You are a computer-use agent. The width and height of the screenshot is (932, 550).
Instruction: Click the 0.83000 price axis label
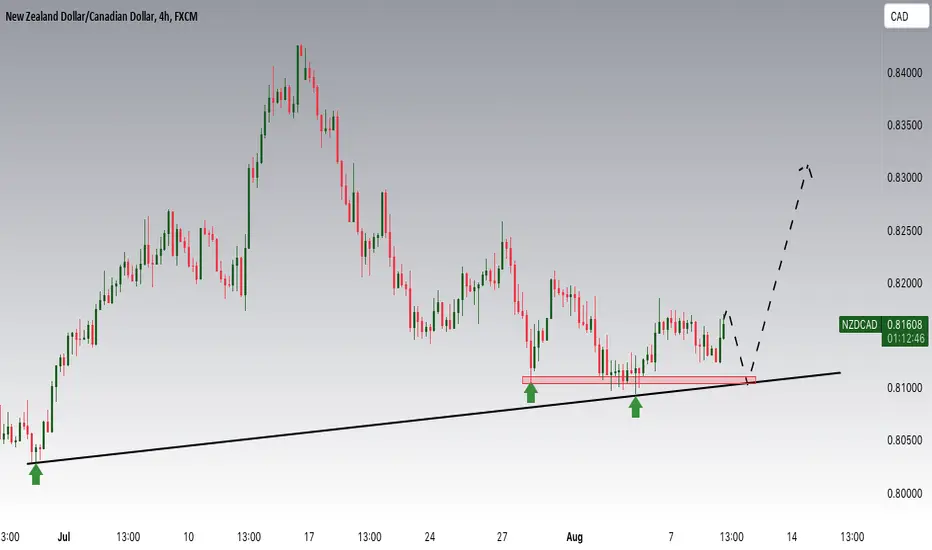[x=905, y=178]
